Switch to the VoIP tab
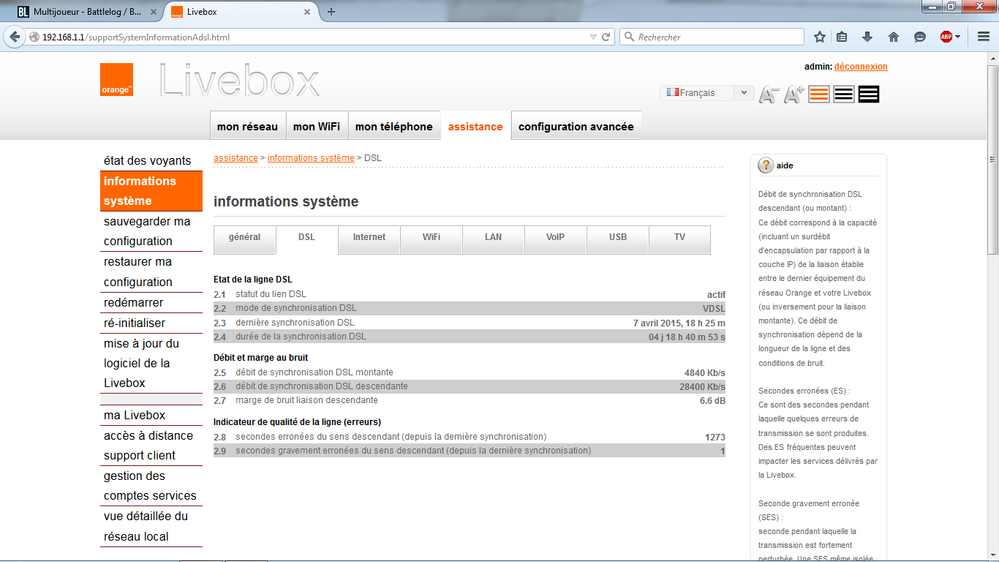999x562 pixels. point(555,238)
